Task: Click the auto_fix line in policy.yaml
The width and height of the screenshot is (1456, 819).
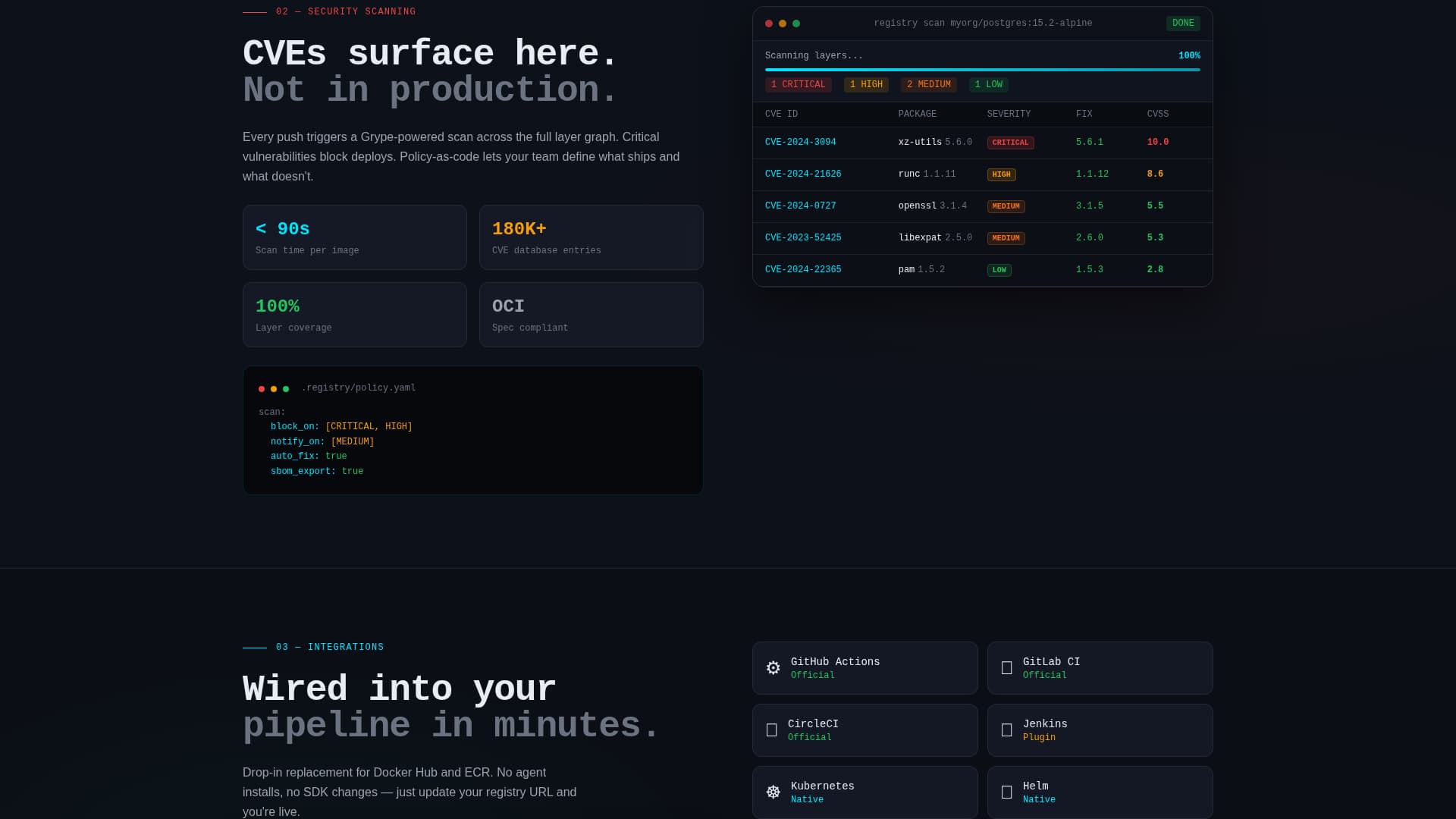Action: coord(309,457)
